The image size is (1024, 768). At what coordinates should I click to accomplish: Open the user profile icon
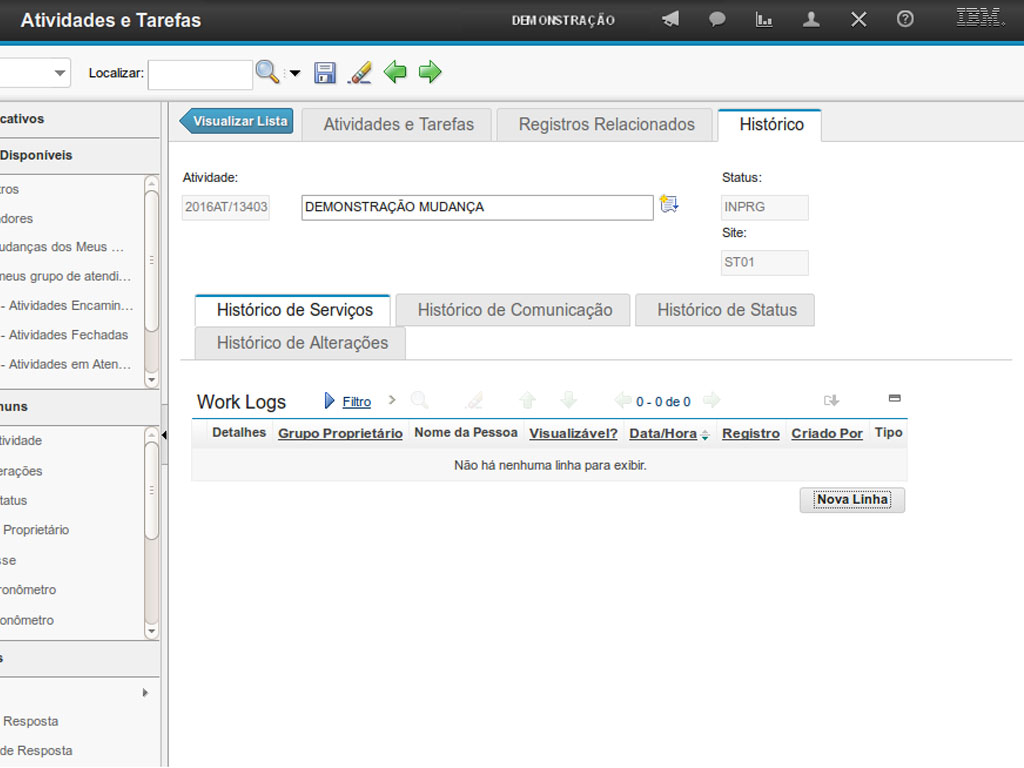[x=811, y=20]
